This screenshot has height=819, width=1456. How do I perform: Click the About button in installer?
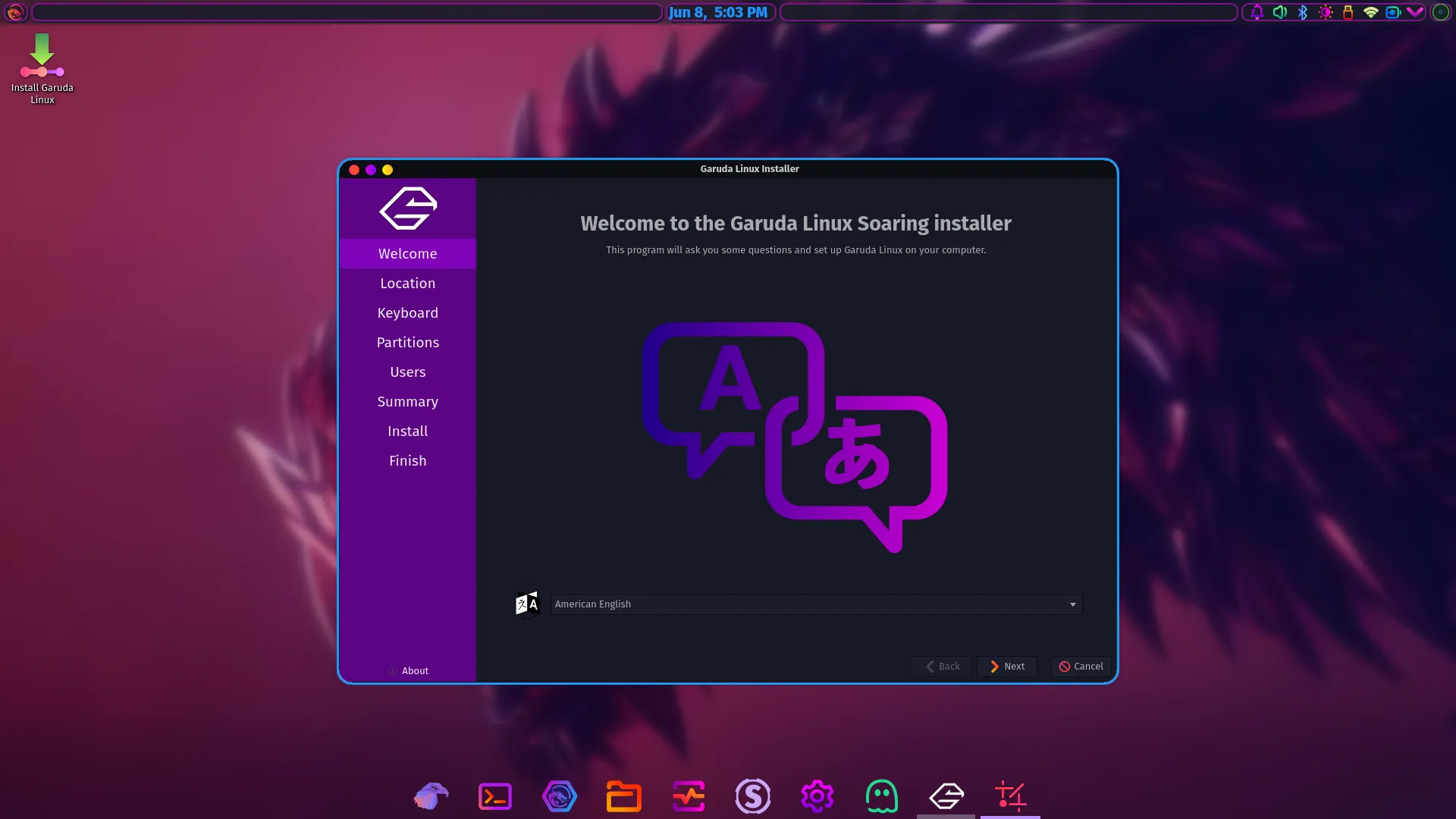(x=408, y=671)
